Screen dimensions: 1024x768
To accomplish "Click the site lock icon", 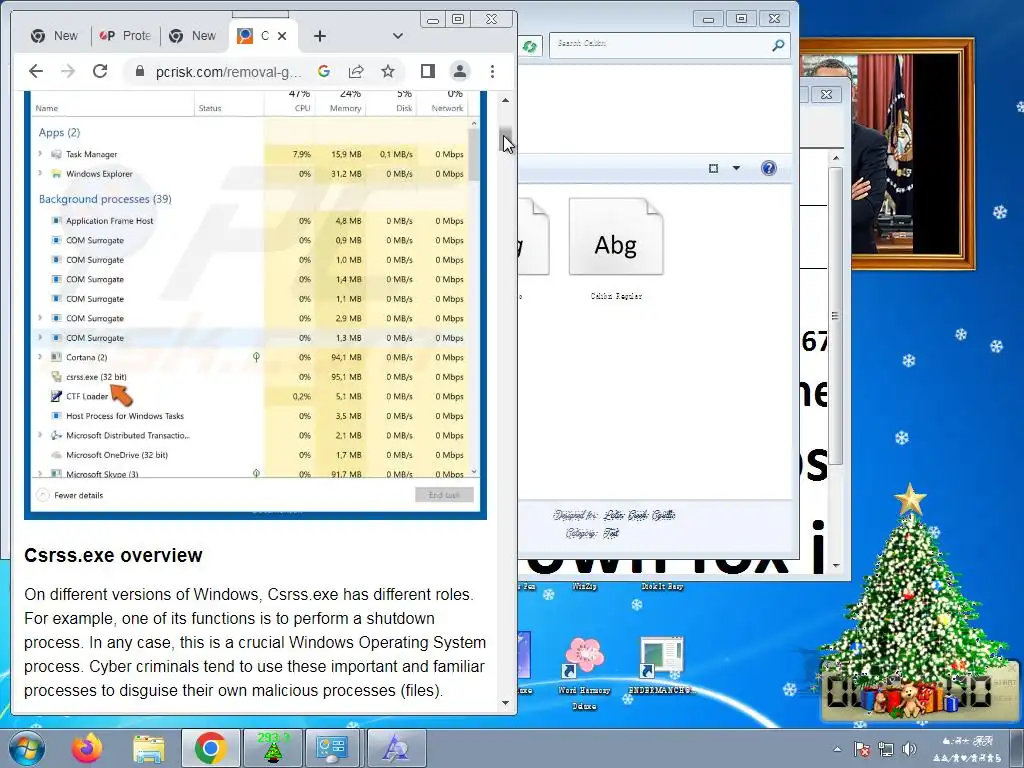I will pos(139,71).
